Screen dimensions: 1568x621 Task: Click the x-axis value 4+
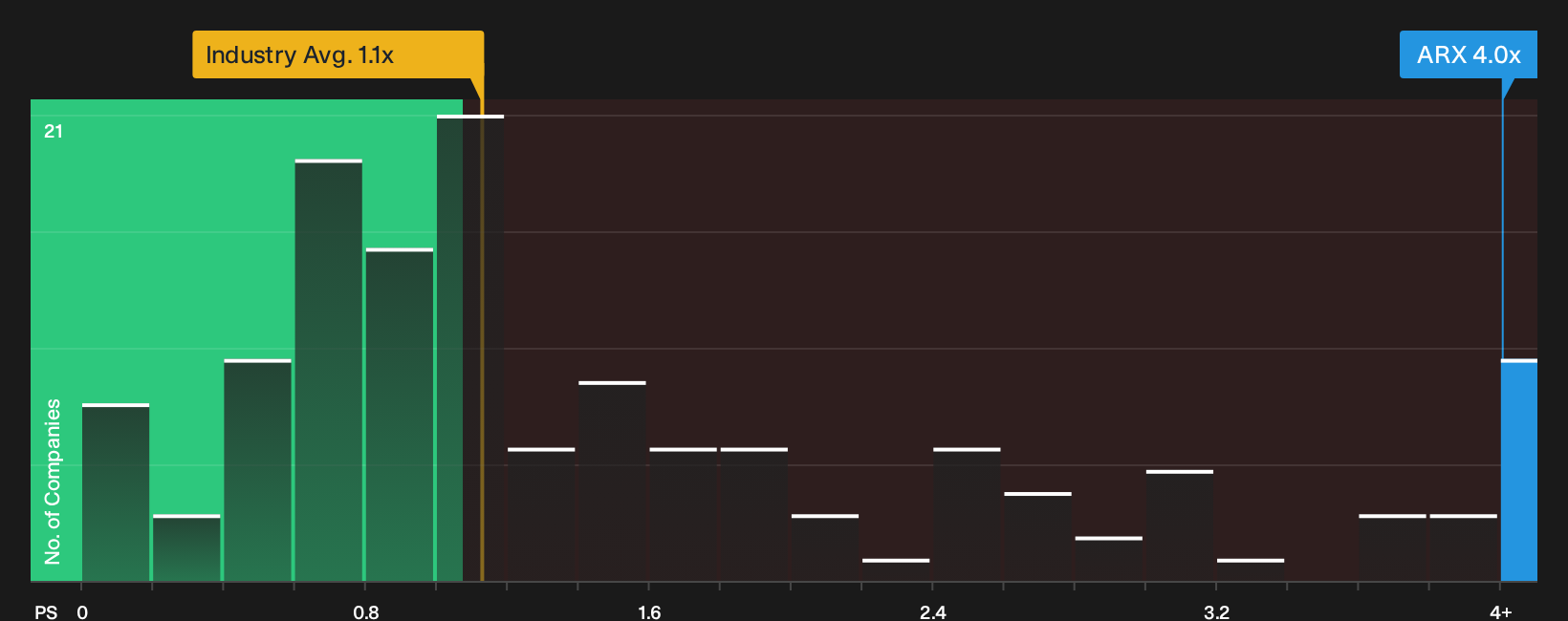click(1501, 611)
